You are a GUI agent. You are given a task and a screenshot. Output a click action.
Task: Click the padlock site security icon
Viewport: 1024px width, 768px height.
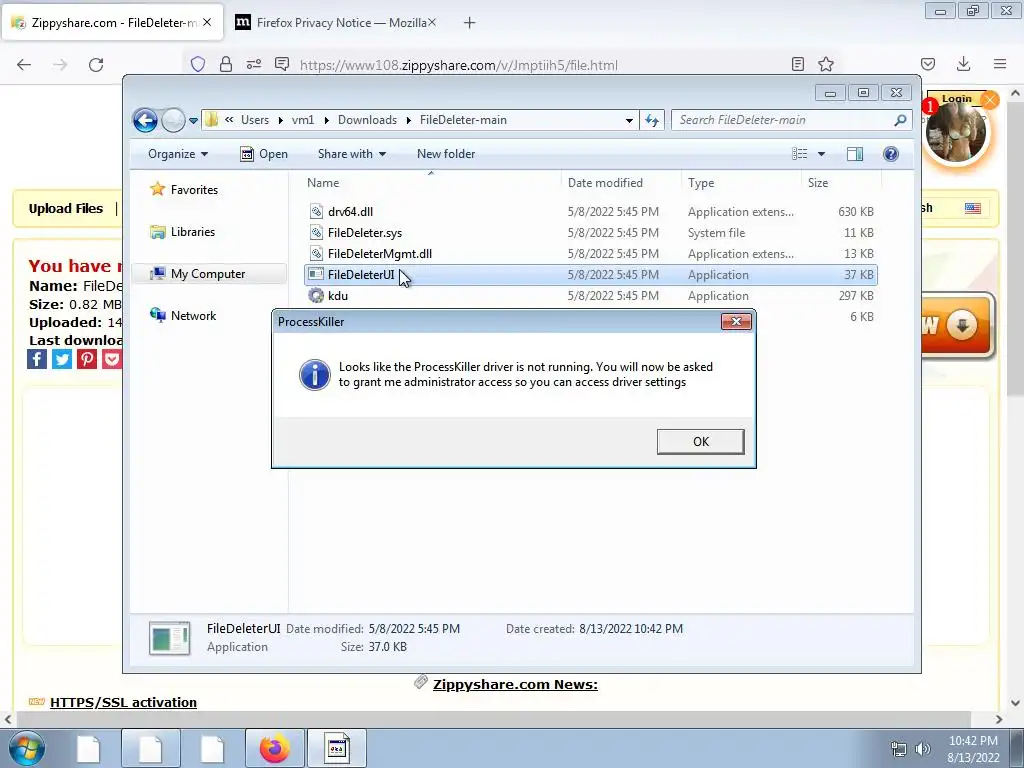226,64
